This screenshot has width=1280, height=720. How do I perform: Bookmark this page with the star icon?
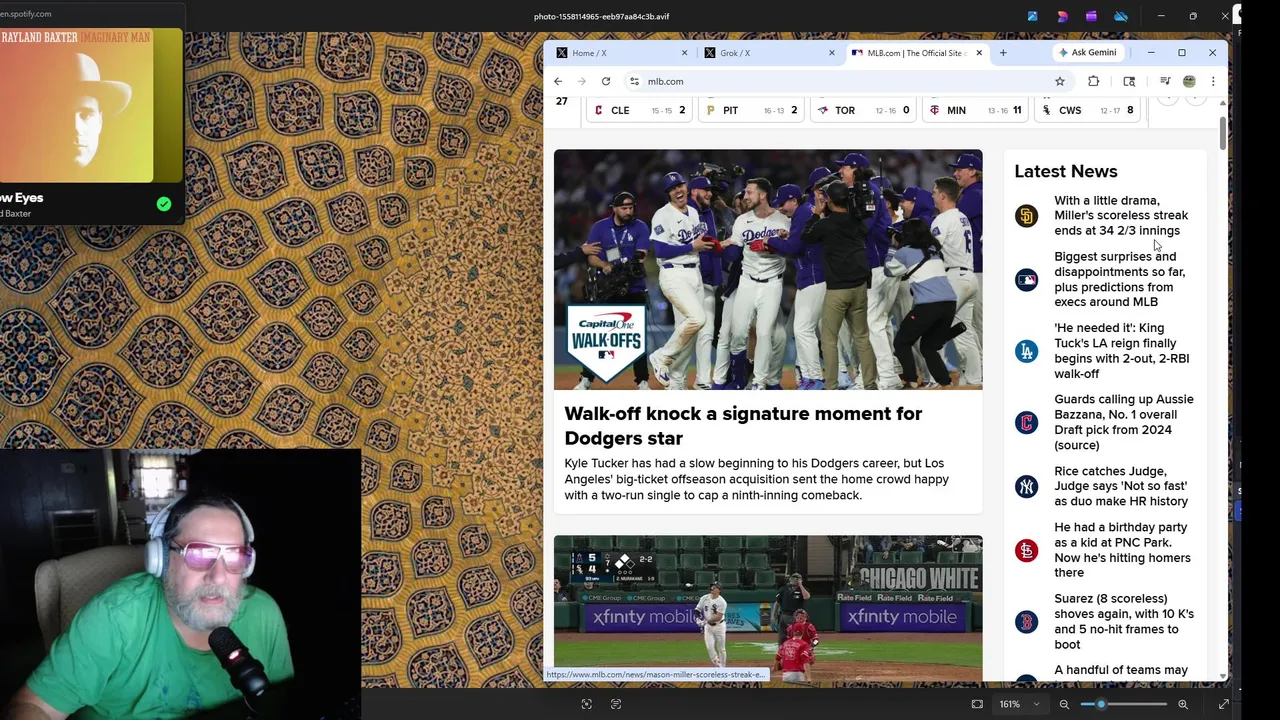1060,81
